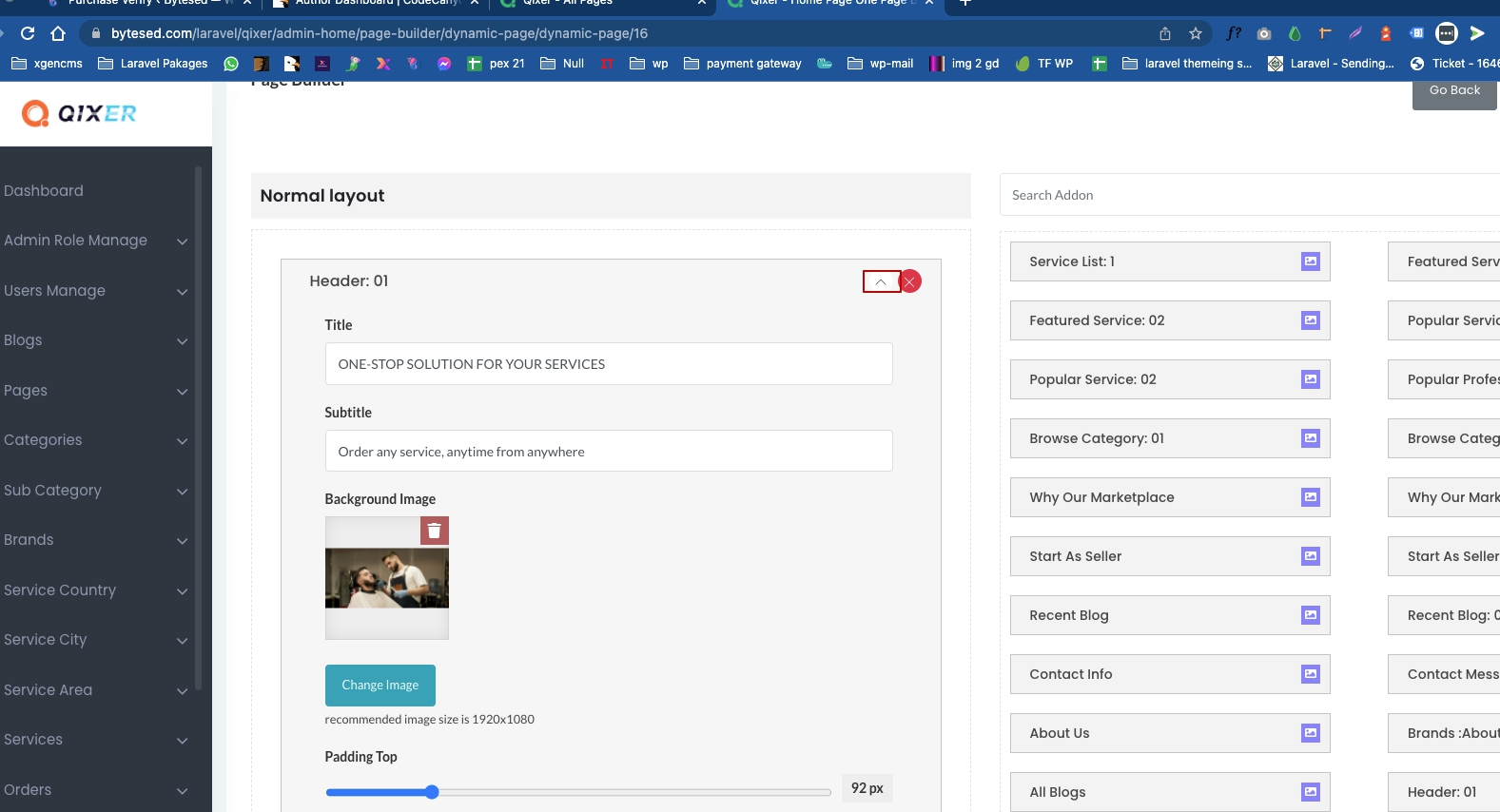Open the Why Our Marketplace preview icon

[x=1310, y=497]
